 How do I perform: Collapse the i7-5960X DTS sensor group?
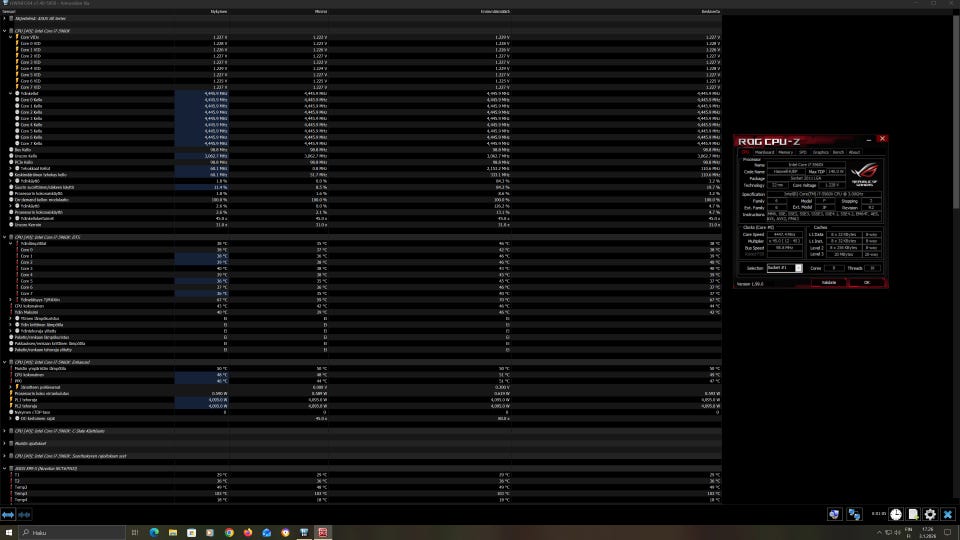(x=4, y=237)
